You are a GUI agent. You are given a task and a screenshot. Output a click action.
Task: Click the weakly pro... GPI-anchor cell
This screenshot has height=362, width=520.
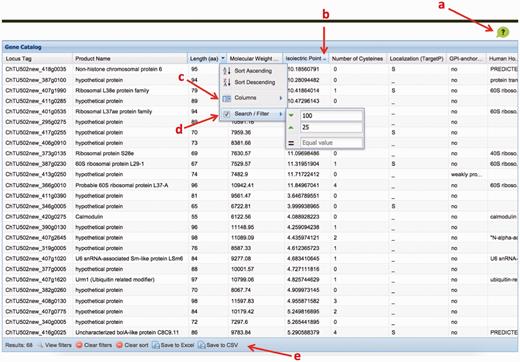click(466, 174)
